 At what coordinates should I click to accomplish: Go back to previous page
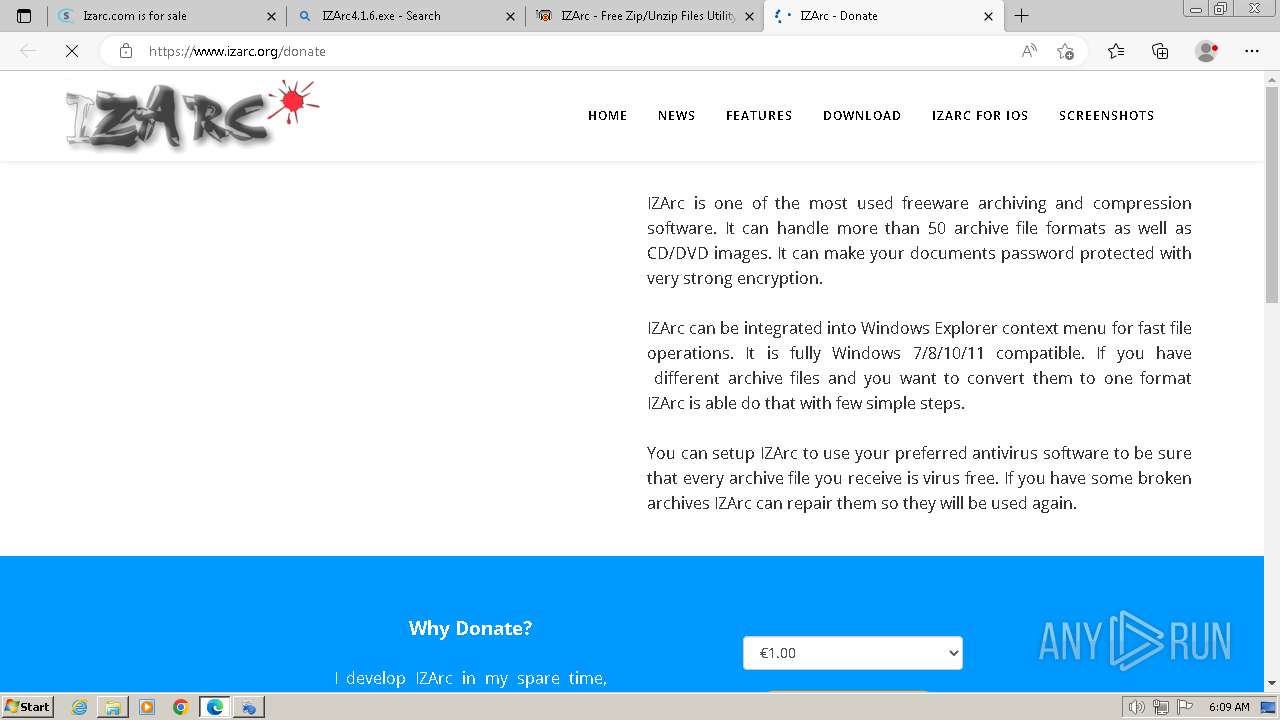coord(28,51)
